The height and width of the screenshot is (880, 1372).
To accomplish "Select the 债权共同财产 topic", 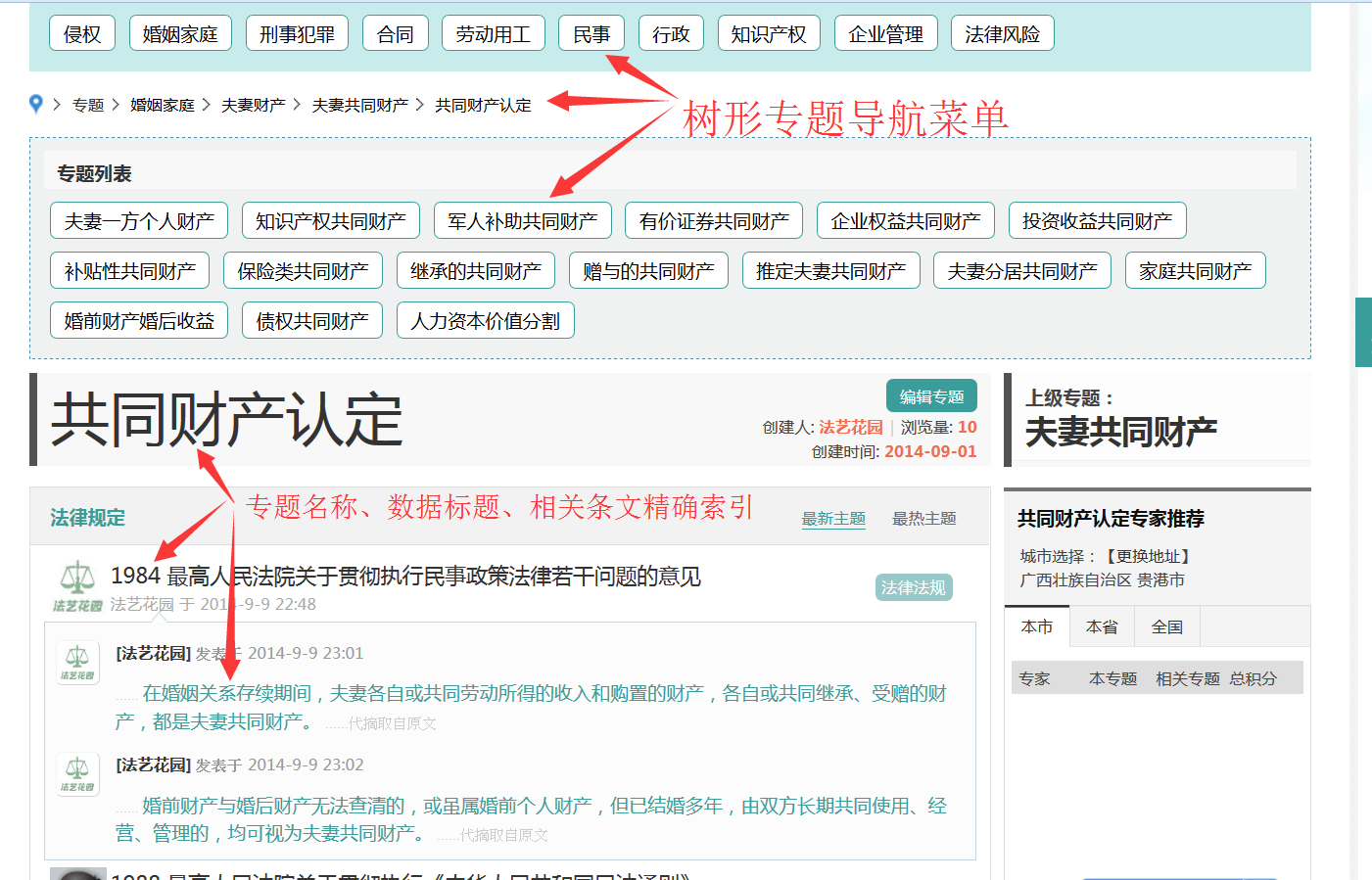I will tap(312, 321).
